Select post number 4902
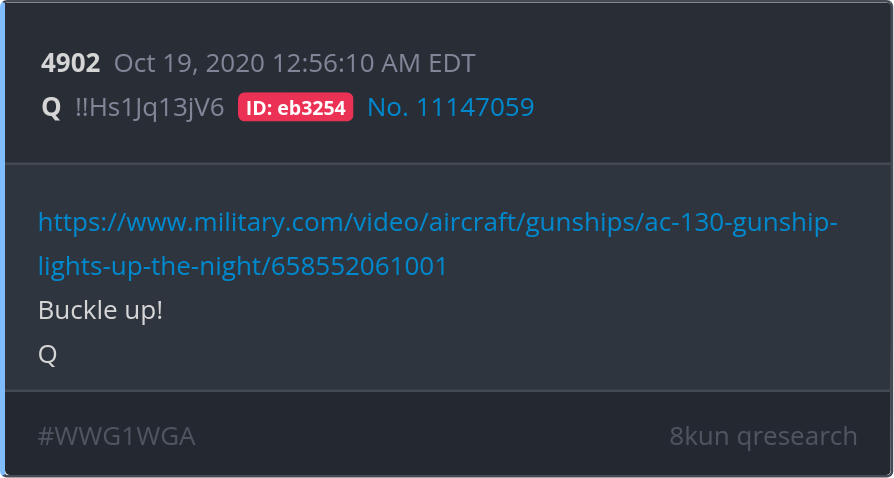The image size is (894, 478). point(71,63)
